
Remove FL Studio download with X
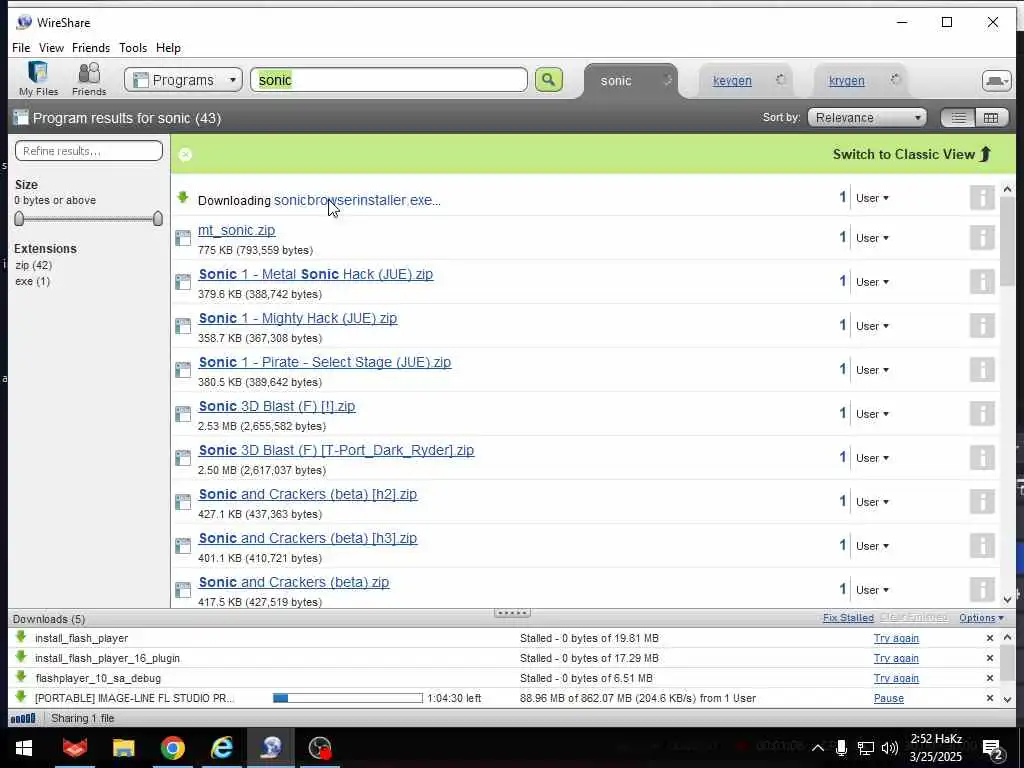(989, 698)
